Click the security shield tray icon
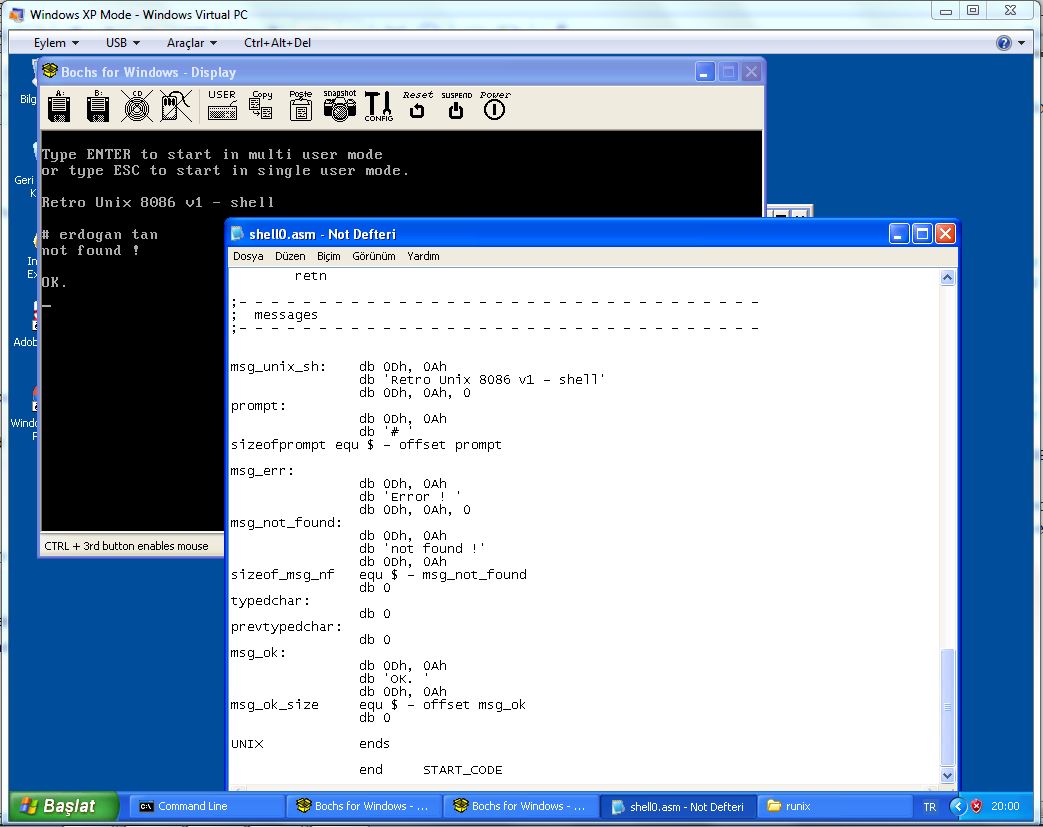 976,806
